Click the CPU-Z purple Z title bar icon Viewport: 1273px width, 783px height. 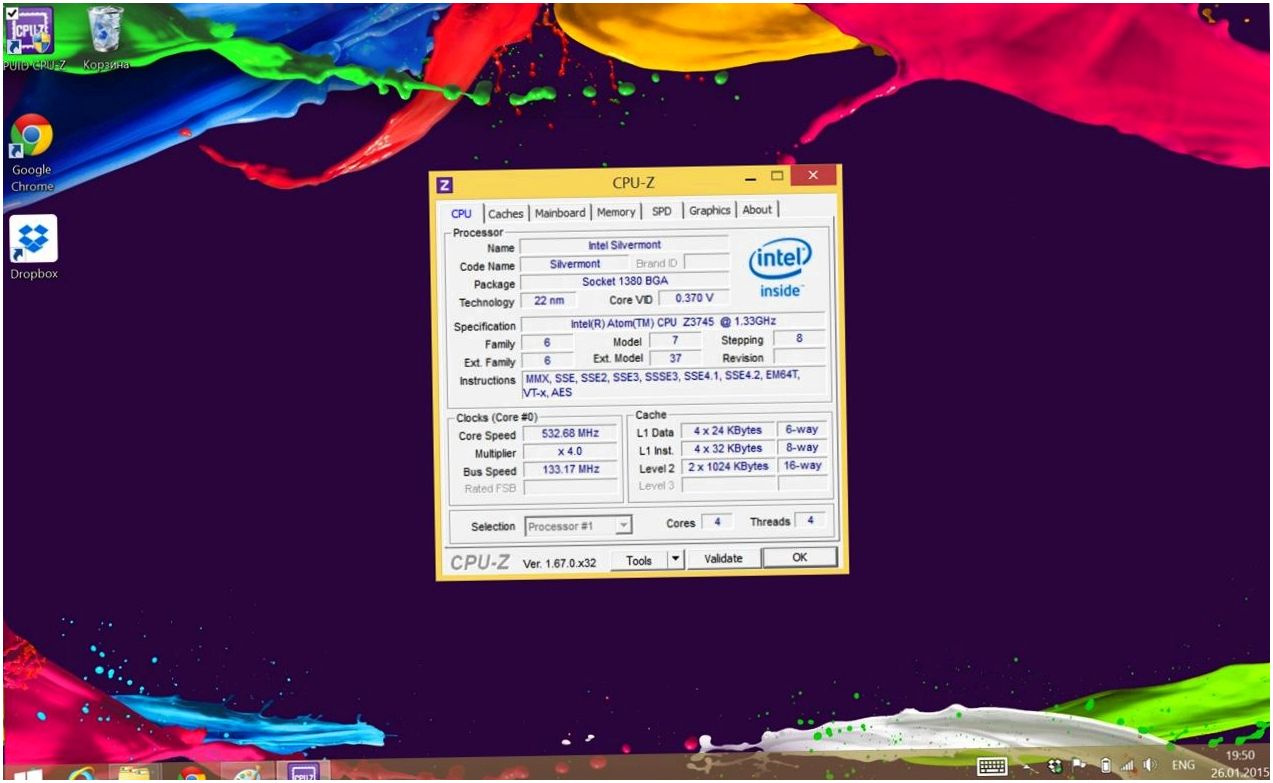[x=445, y=184]
